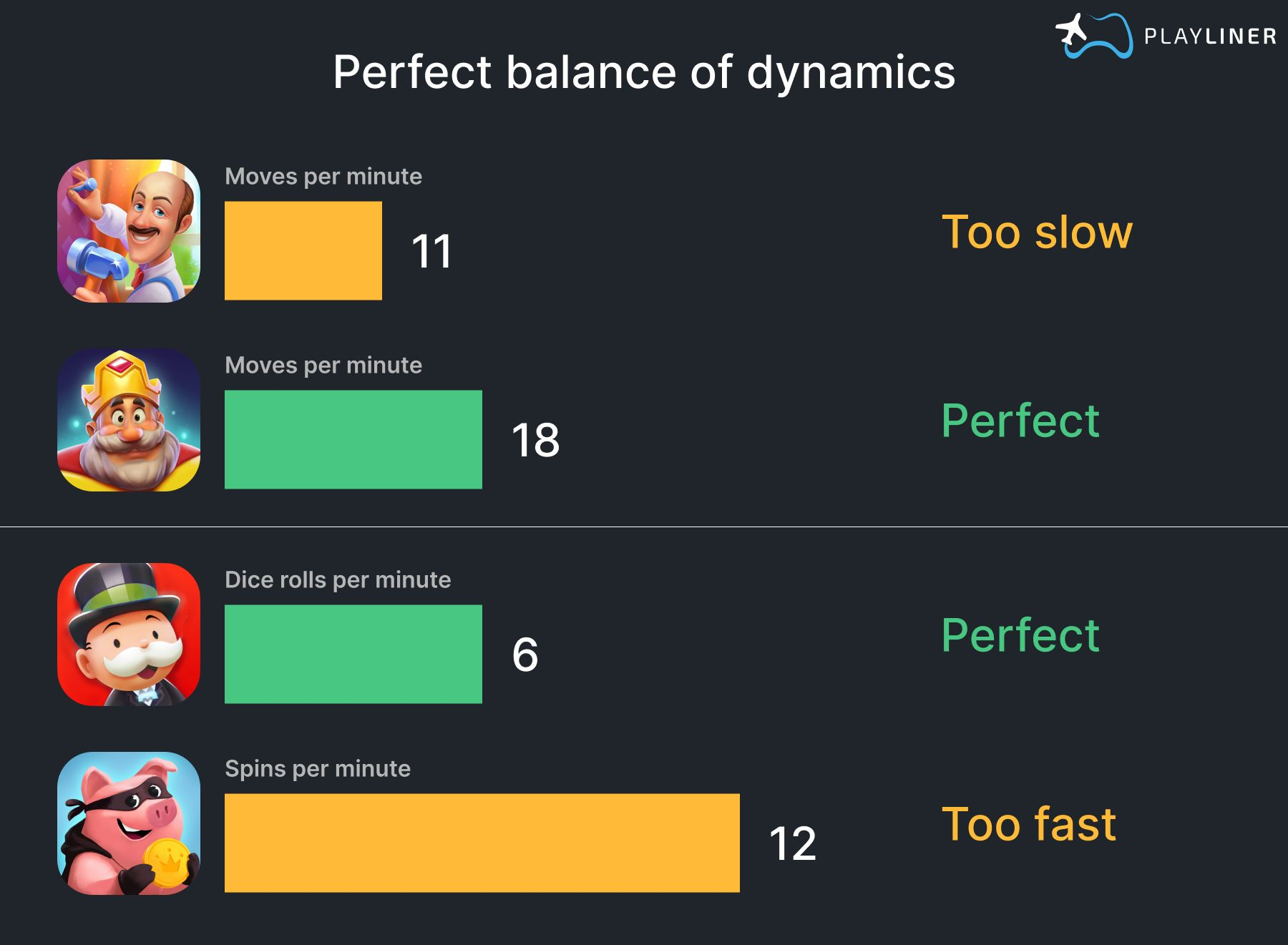Image resolution: width=1288 pixels, height=945 pixels.
Task: Click the "Spins per minute" caption
Action: [318, 768]
